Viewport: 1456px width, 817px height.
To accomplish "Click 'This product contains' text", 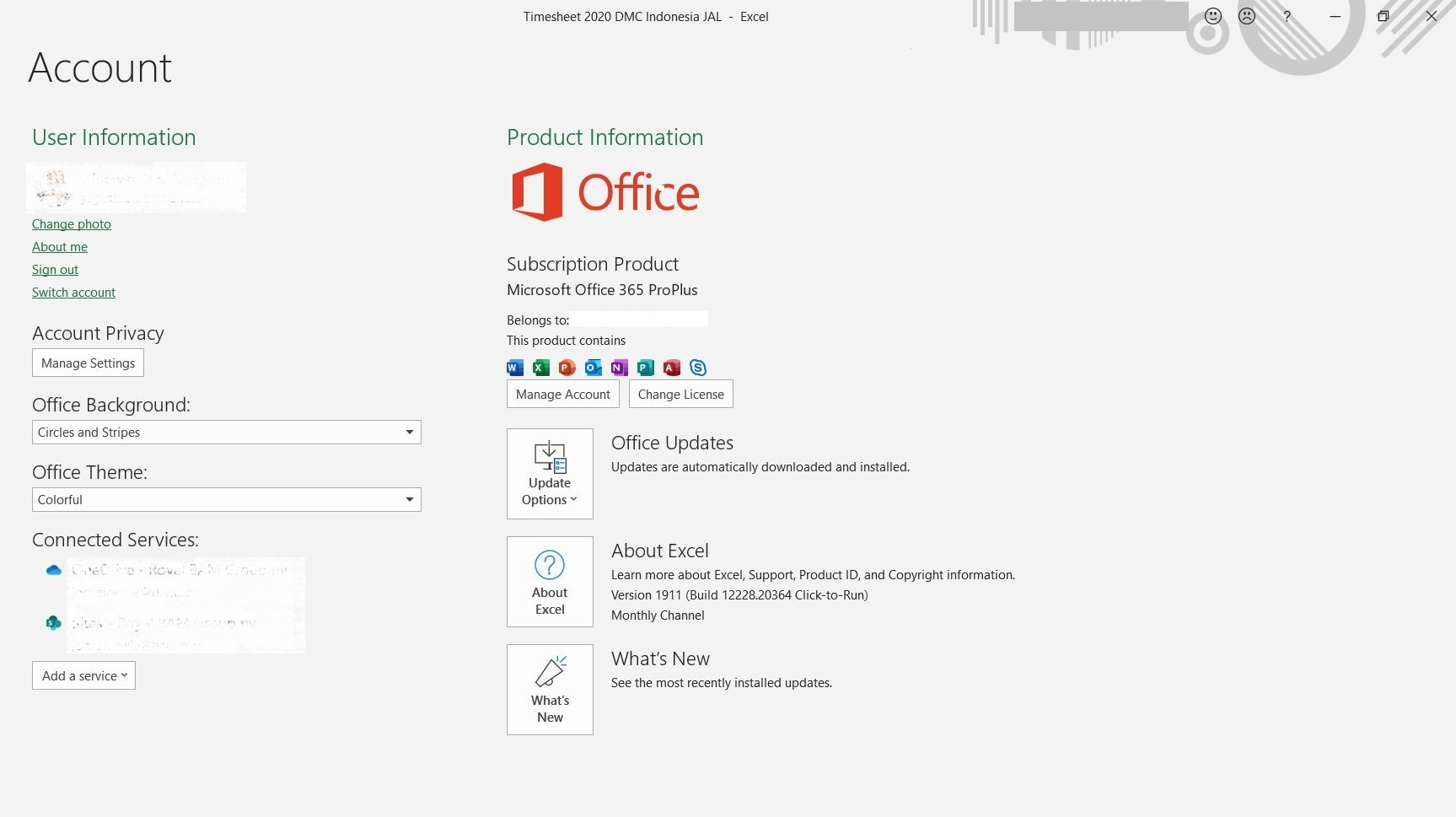I will point(566,341).
